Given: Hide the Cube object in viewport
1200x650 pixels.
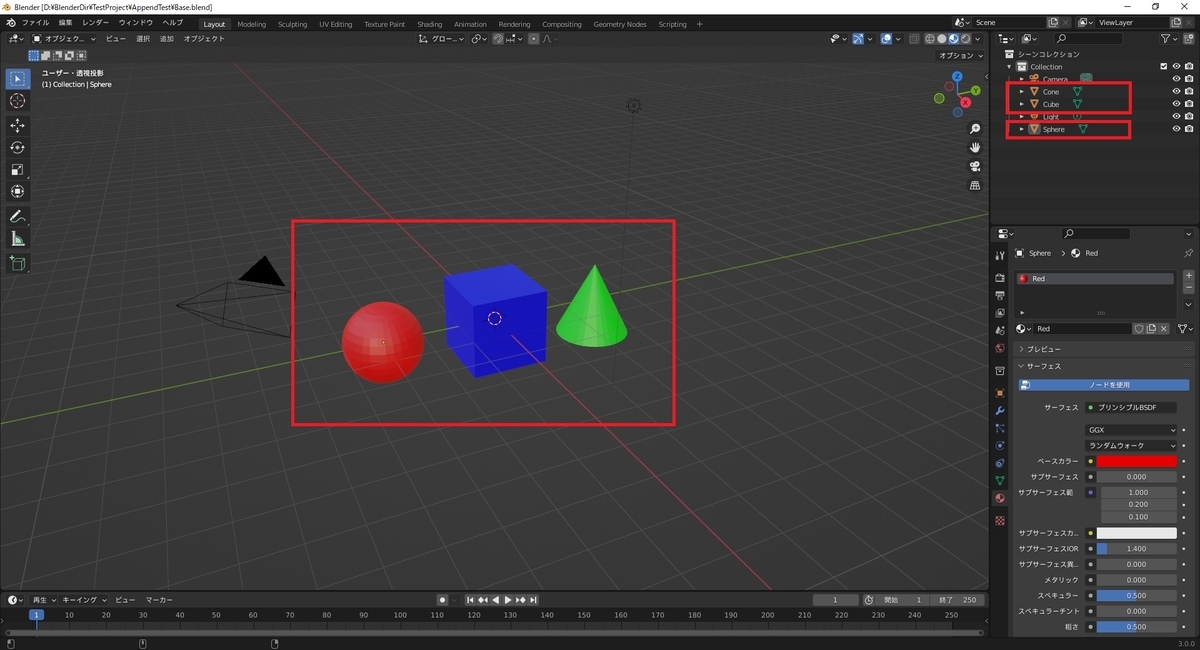Looking at the screenshot, I should point(1176,104).
